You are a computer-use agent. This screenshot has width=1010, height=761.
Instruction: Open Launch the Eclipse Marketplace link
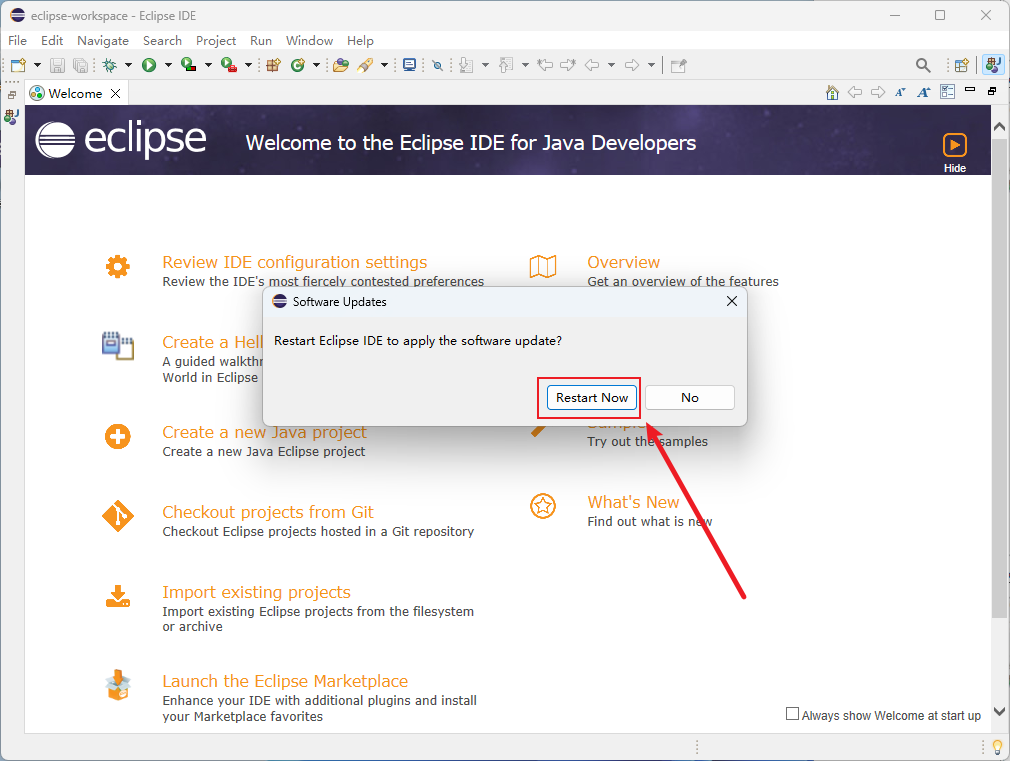point(285,681)
